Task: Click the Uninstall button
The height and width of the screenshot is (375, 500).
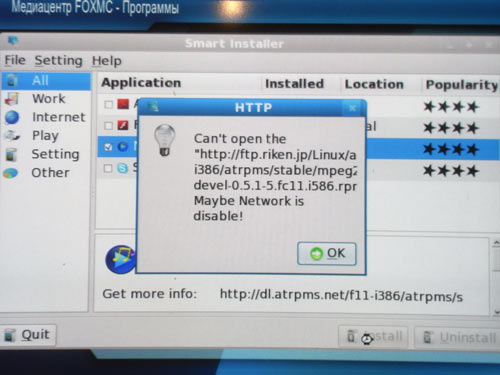Action: pos(457,337)
